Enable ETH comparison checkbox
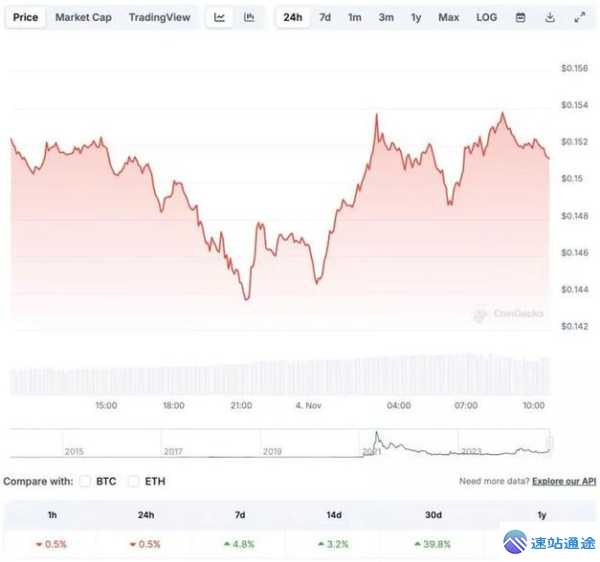Screen dimensions: 600x562 [x=137, y=482]
